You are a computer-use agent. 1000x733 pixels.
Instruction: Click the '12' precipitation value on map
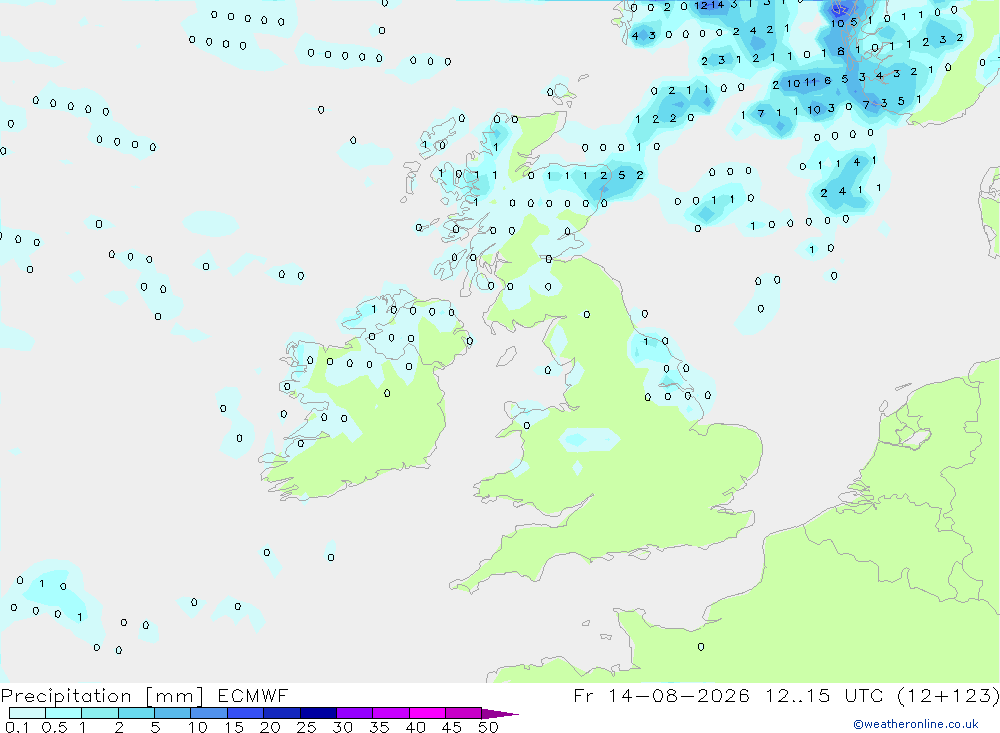[701, 6]
